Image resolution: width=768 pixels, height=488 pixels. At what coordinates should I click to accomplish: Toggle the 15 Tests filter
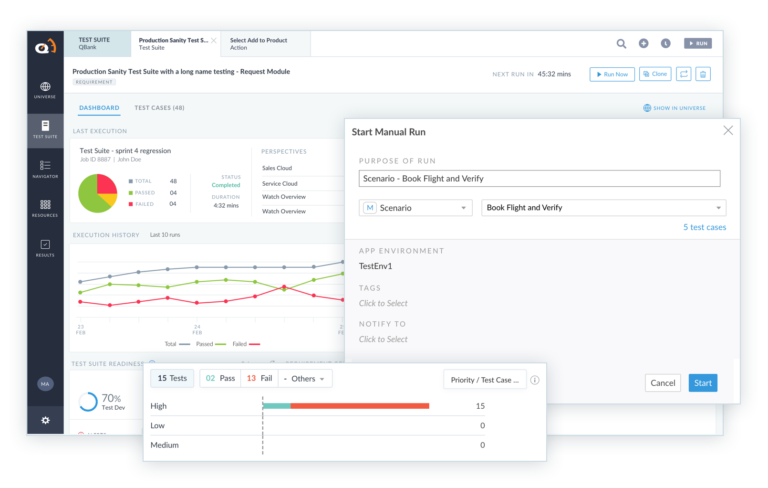(173, 379)
